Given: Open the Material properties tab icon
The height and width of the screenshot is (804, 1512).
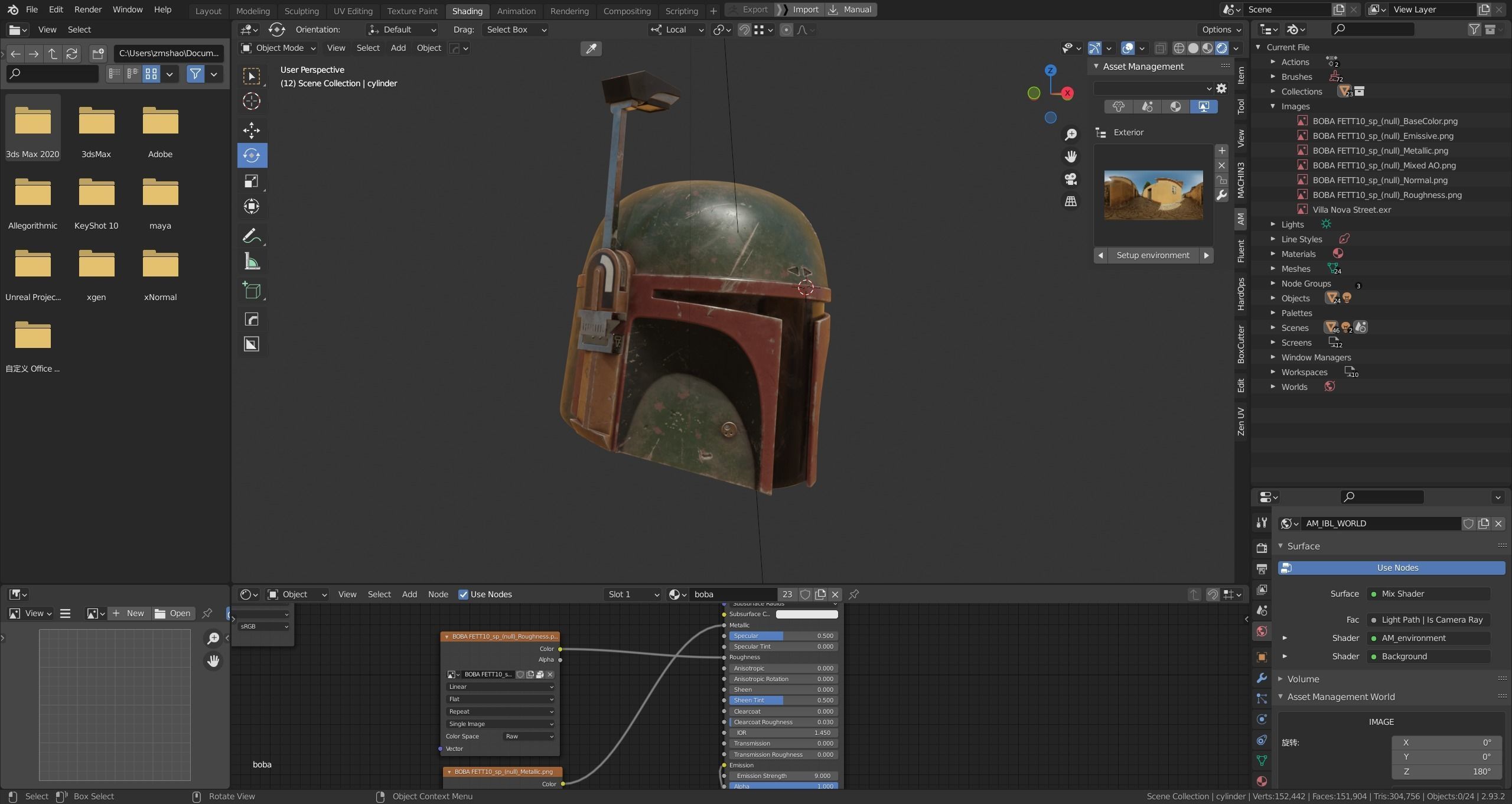Looking at the screenshot, I should [x=1262, y=781].
